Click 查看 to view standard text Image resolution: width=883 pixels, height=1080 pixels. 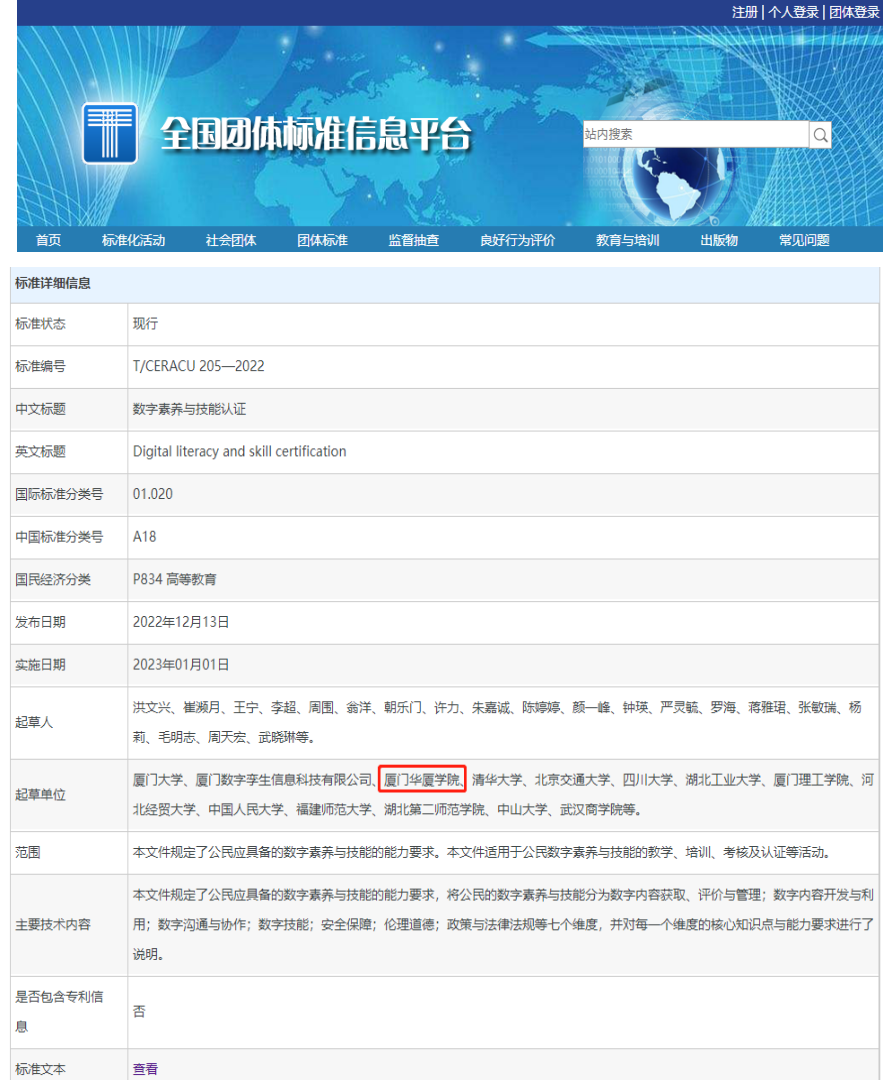[x=145, y=1069]
